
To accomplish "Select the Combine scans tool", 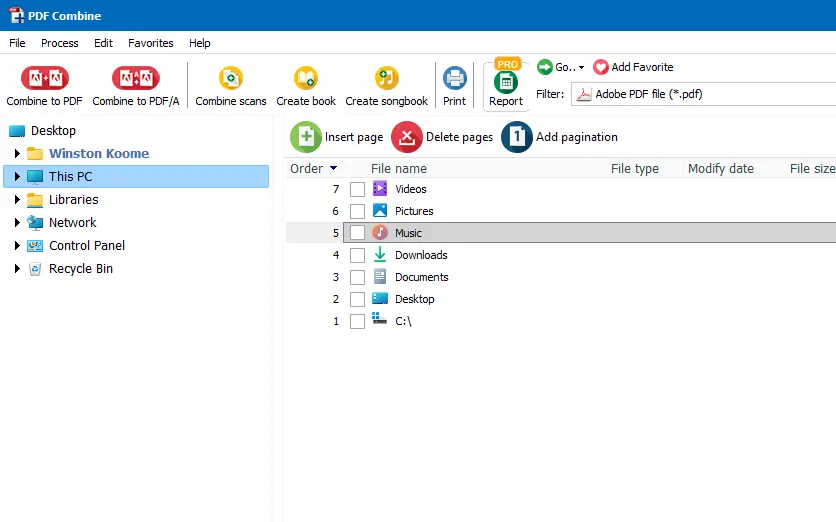I will click(231, 79).
